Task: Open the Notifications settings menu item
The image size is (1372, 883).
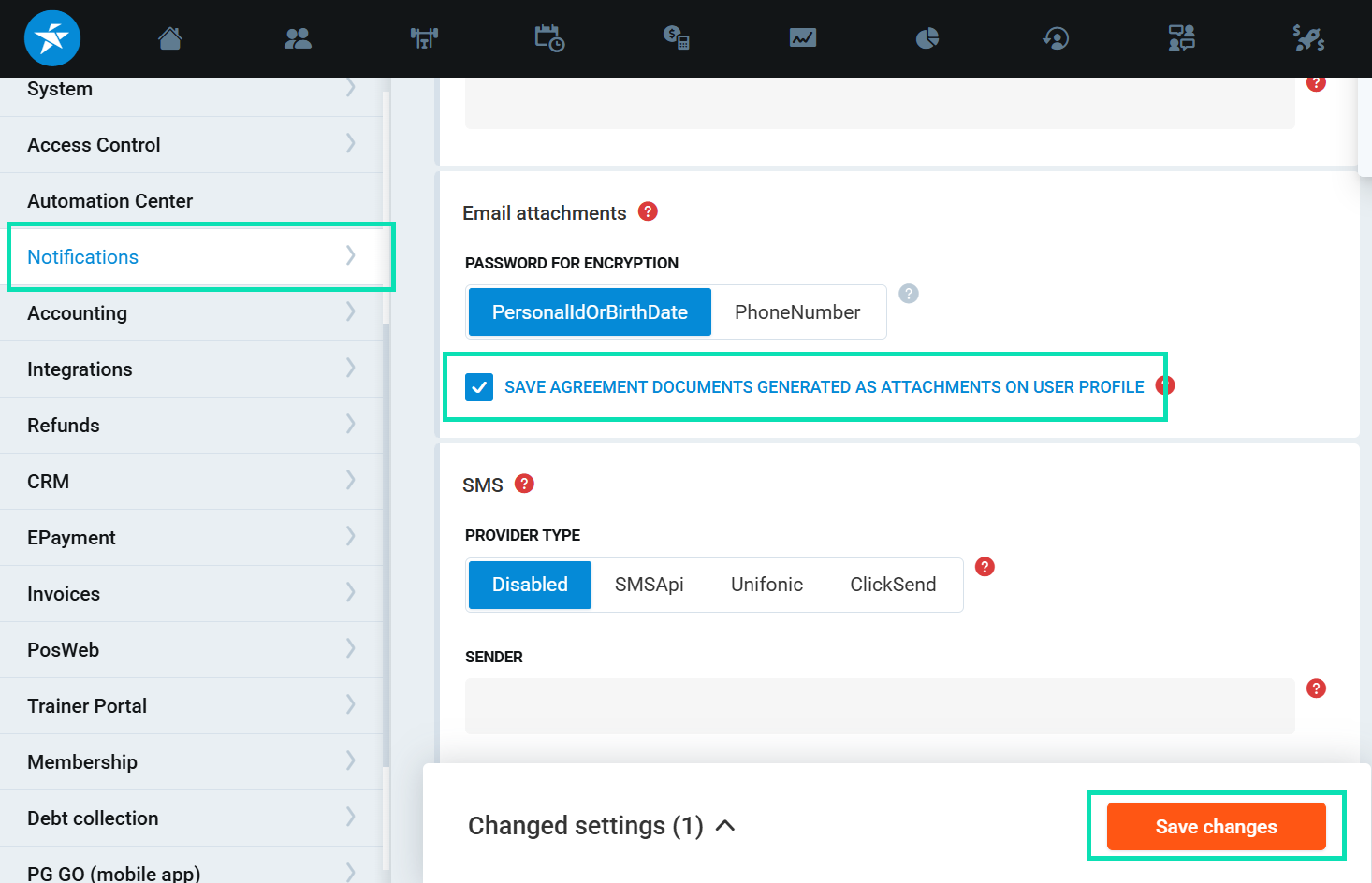Action: click(83, 257)
